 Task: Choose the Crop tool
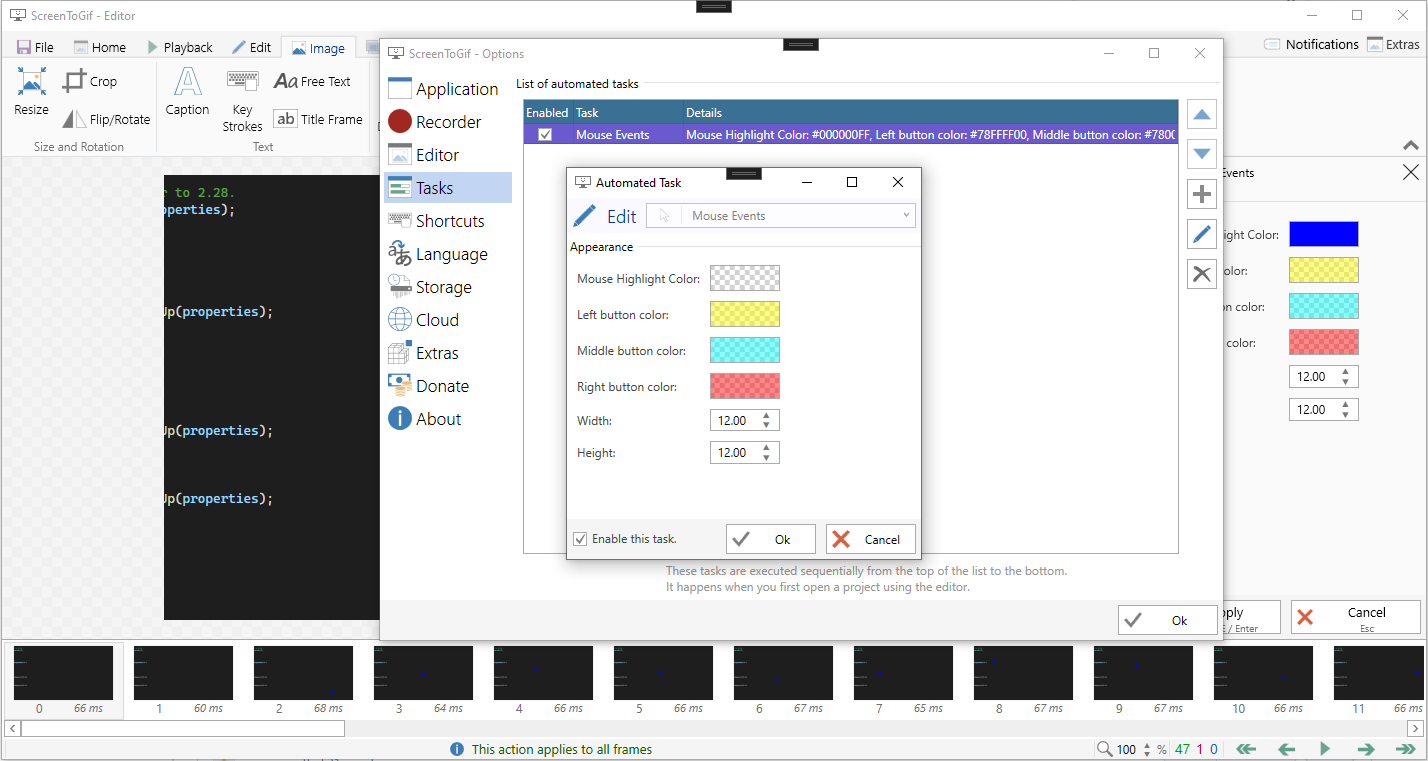(x=90, y=82)
